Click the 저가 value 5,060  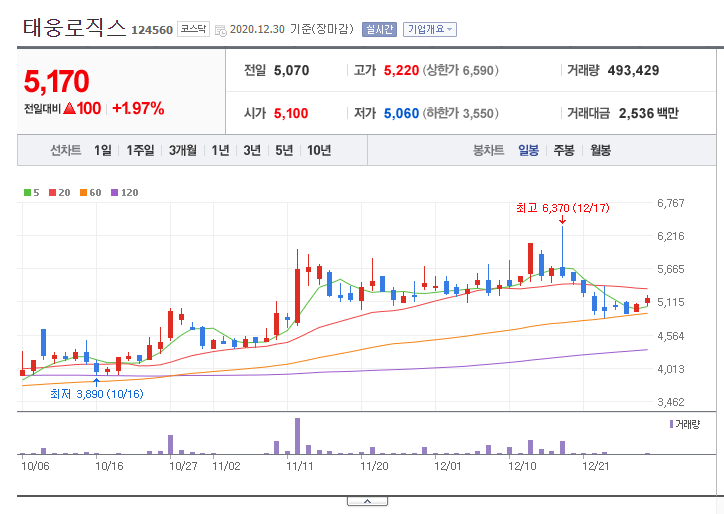click(401, 113)
